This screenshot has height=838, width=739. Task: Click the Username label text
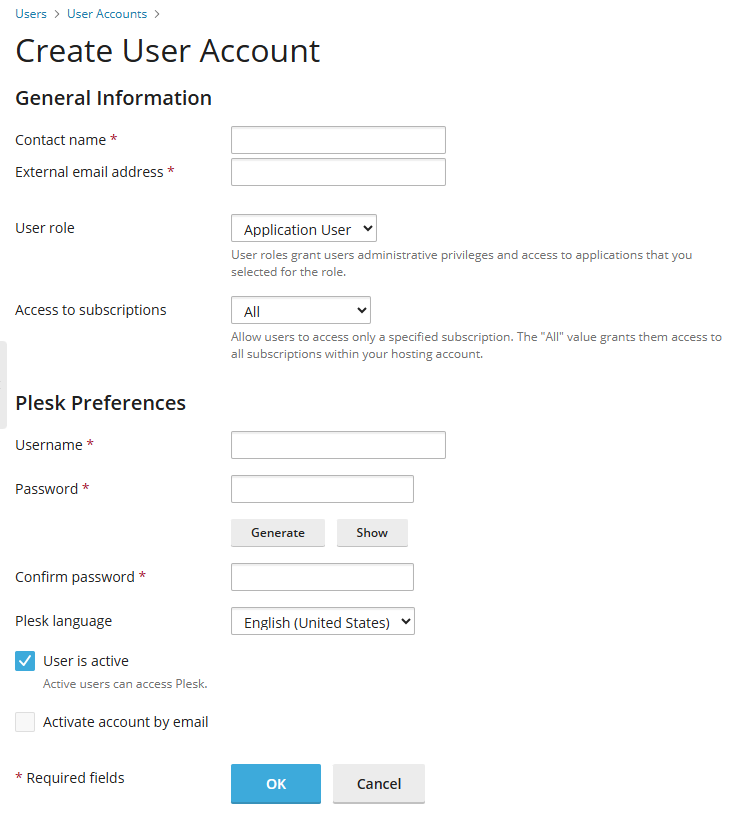[49, 445]
